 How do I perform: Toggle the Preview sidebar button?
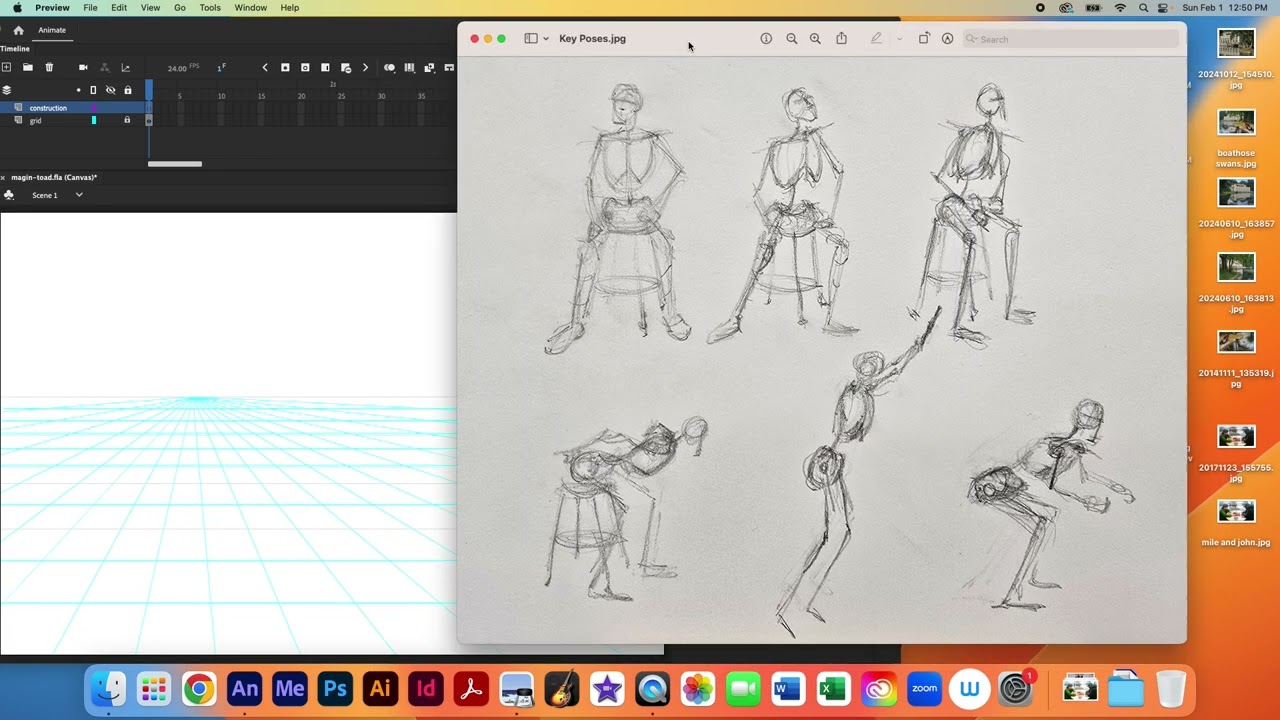click(531, 39)
